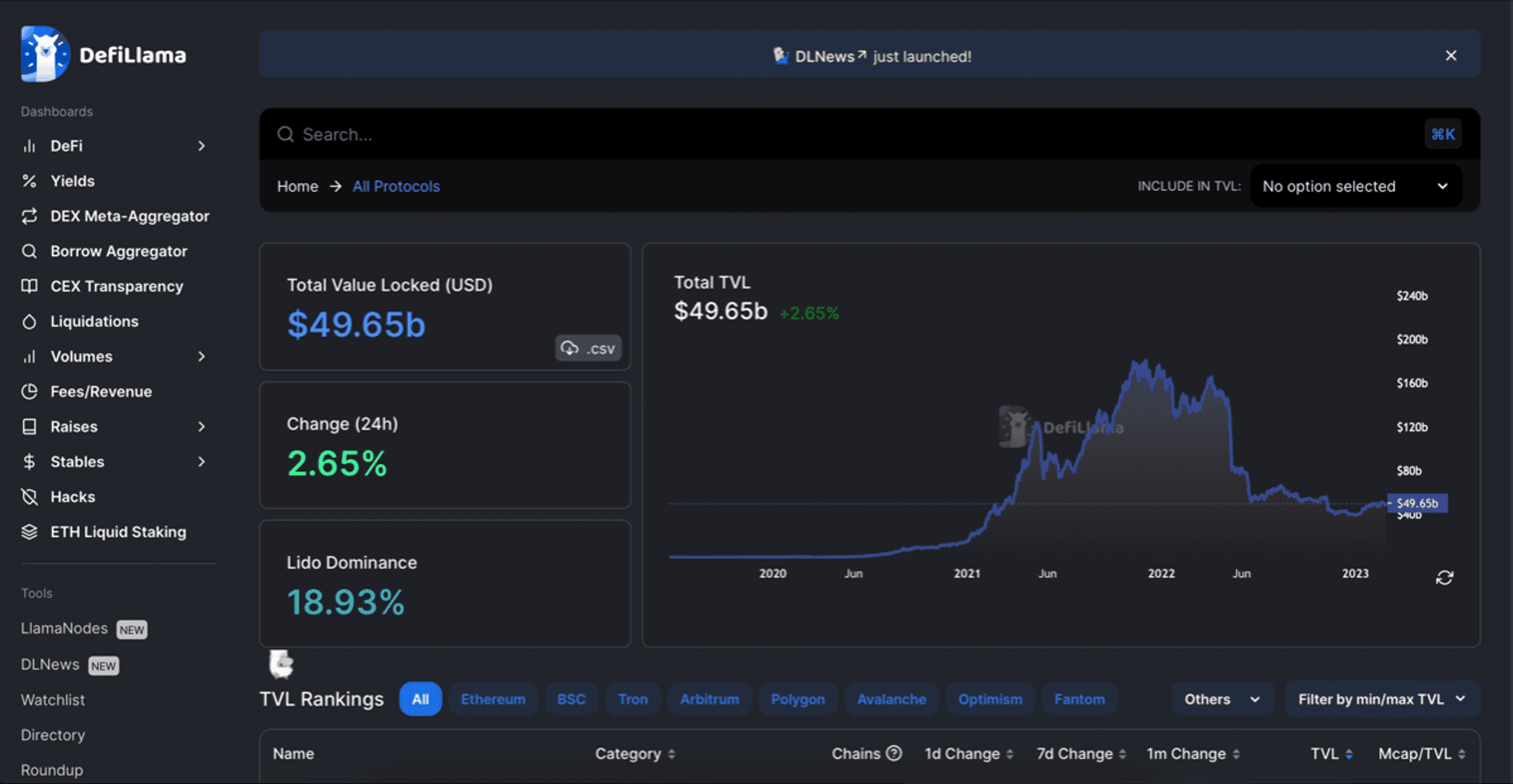1513x784 pixels.
Task: Go to Home breadcrumb link
Action: coord(297,186)
